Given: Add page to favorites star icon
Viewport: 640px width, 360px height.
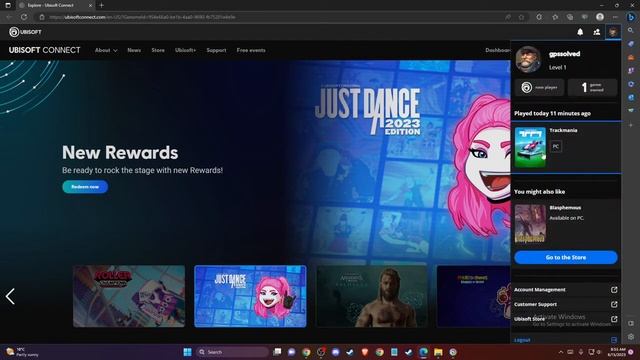Looking at the screenshot, I should [521, 17].
